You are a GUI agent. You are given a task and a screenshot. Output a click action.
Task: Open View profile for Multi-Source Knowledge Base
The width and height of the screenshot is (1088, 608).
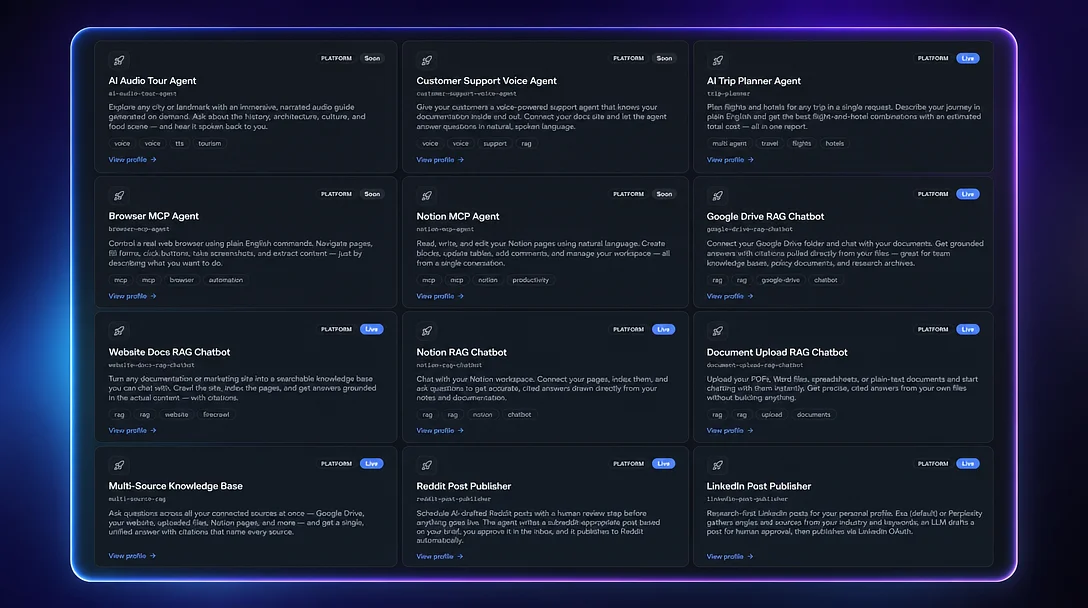coord(133,556)
